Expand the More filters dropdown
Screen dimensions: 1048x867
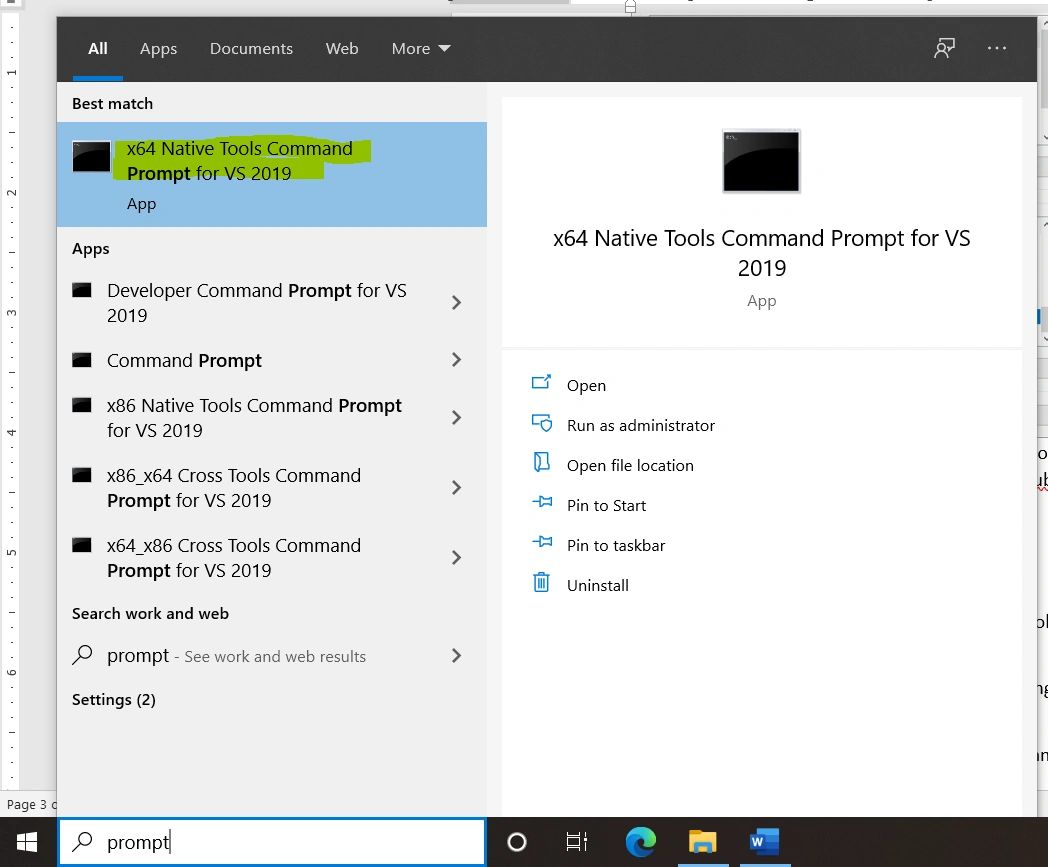(420, 47)
